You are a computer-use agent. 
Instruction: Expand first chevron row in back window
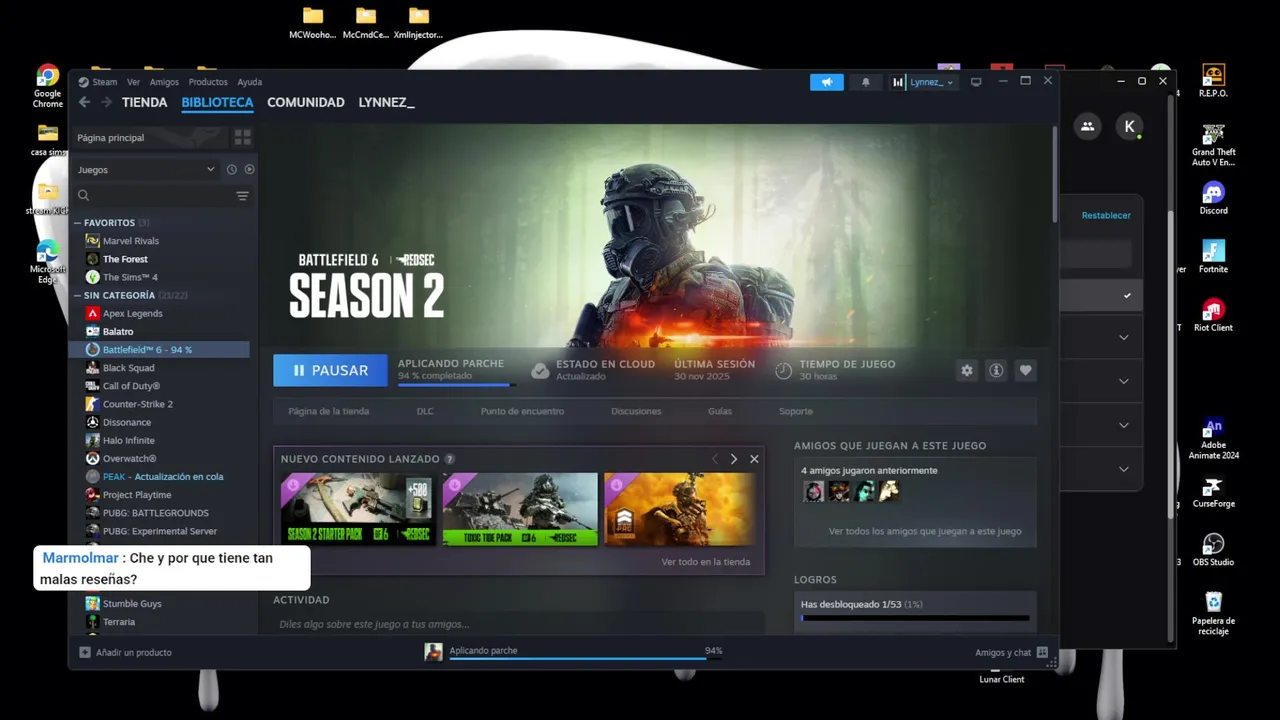[x=1123, y=337]
